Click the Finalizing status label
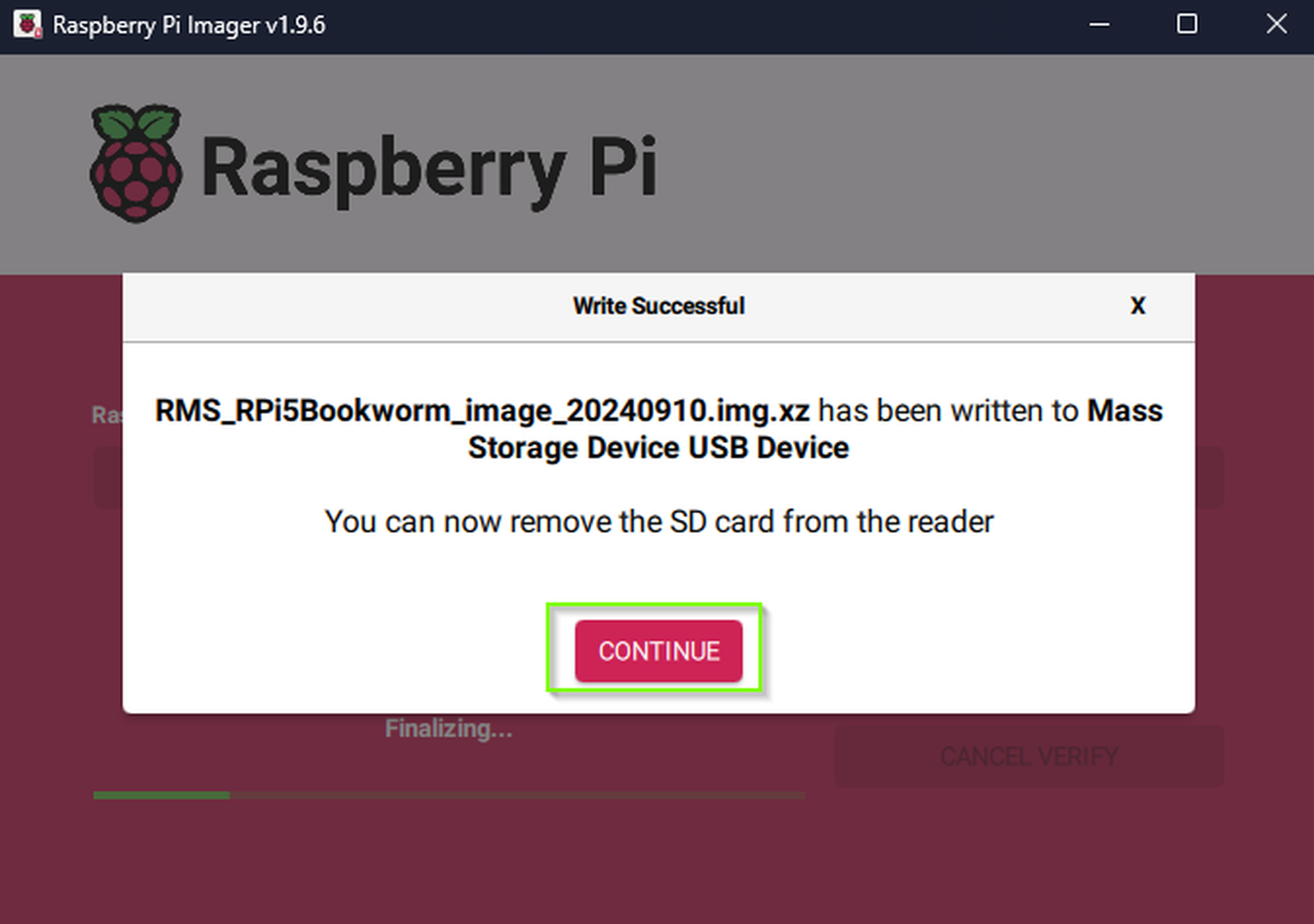The image size is (1314, 924). pos(448,728)
